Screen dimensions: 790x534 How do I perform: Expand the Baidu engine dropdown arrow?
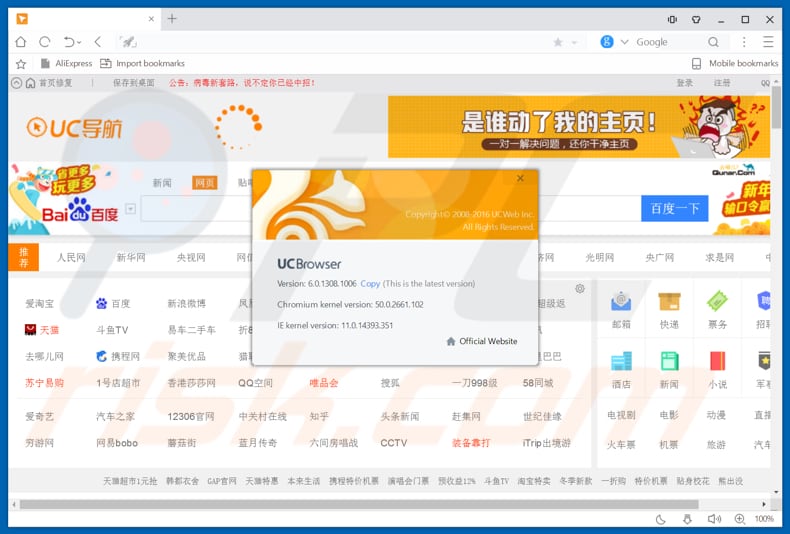click(x=130, y=209)
